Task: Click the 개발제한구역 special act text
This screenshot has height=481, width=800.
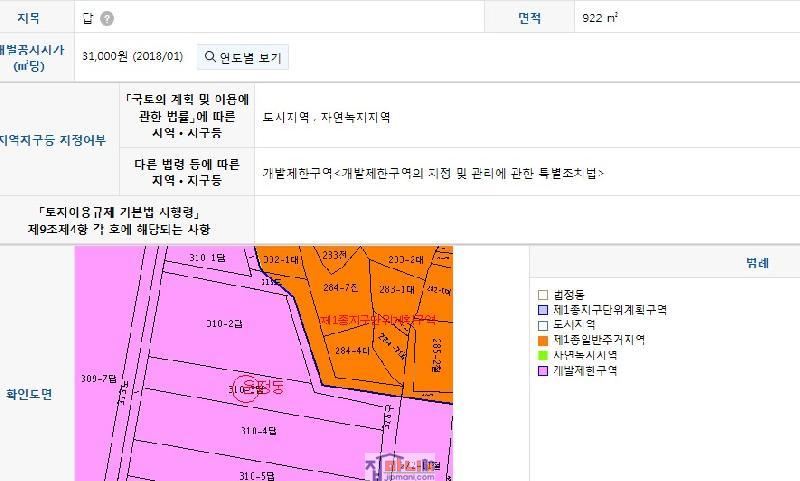Action: (433, 172)
